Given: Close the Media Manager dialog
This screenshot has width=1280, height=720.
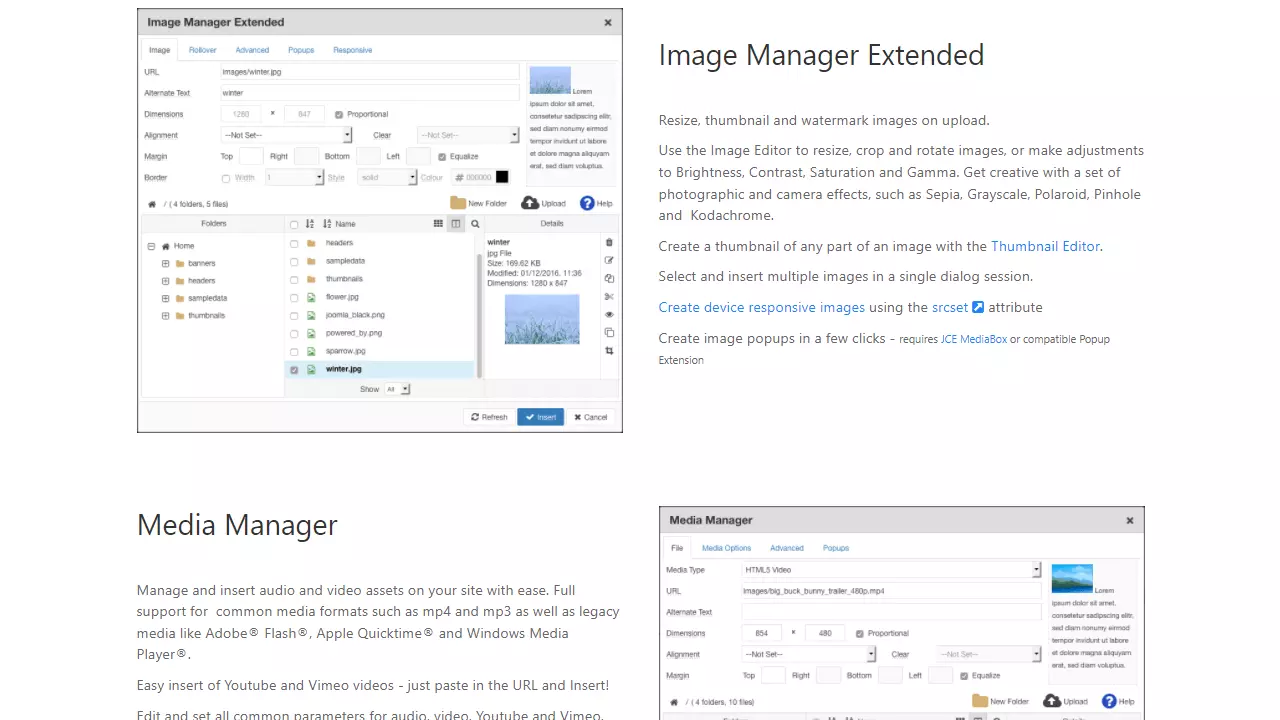Looking at the screenshot, I should (x=1130, y=520).
